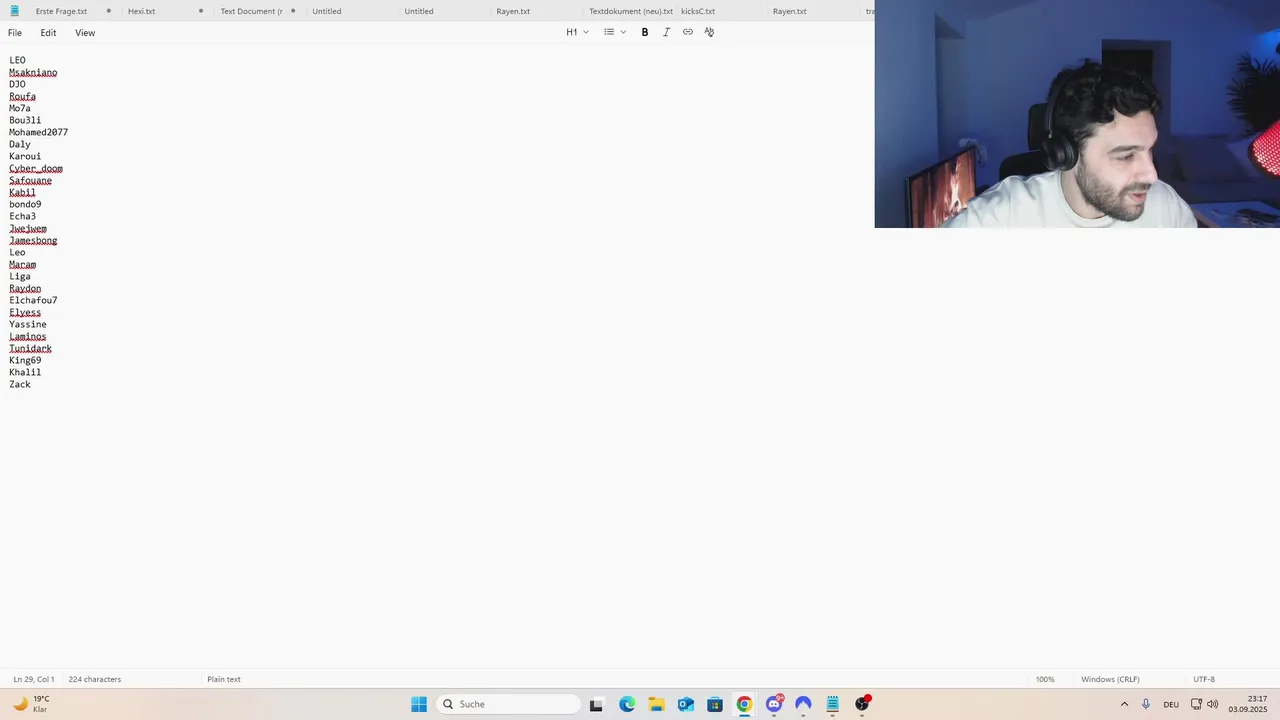
Task: Switch to the Hexi.txt tab
Action: coord(141,11)
